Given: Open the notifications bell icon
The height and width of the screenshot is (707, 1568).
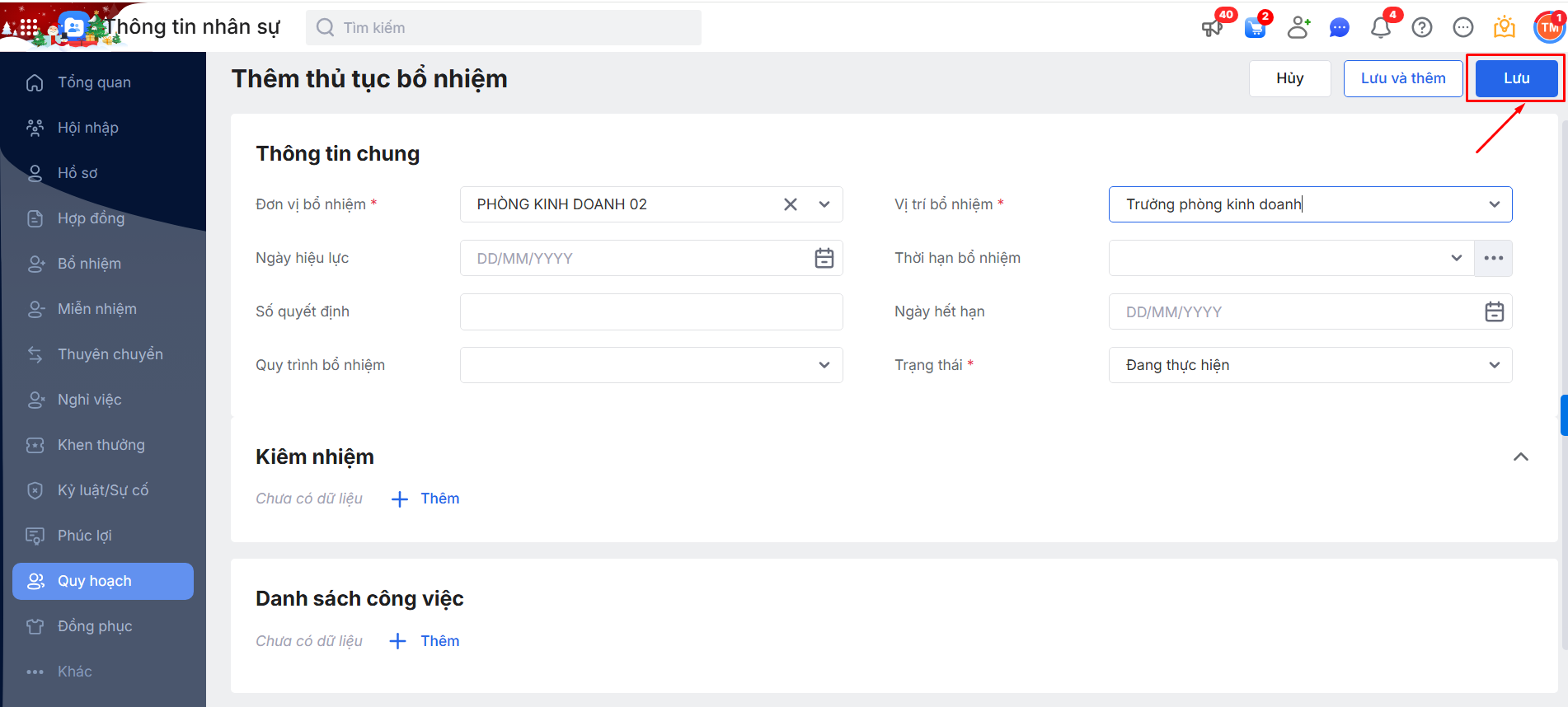Looking at the screenshot, I should pos(1380,28).
